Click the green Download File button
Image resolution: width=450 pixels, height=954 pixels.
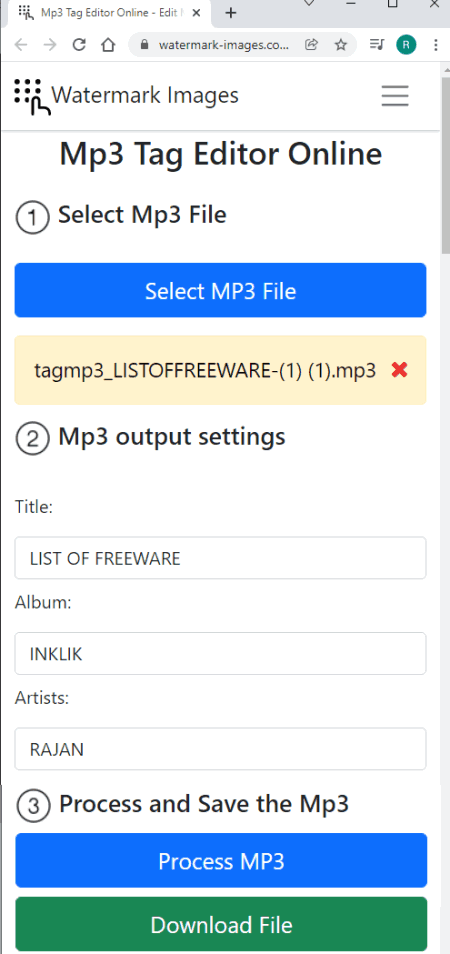pos(221,924)
